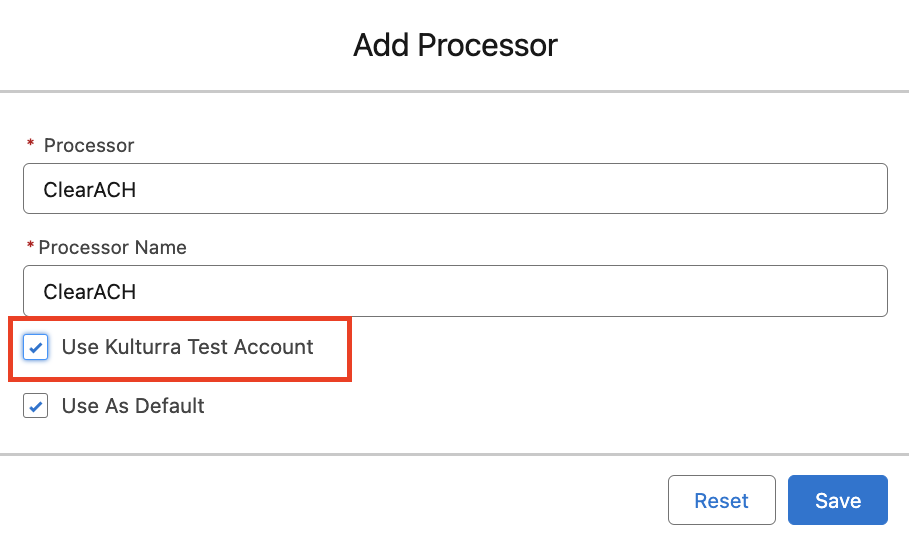Click the ClearACH text in Processor field
This screenshot has height=554, width=909.
pos(90,189)
